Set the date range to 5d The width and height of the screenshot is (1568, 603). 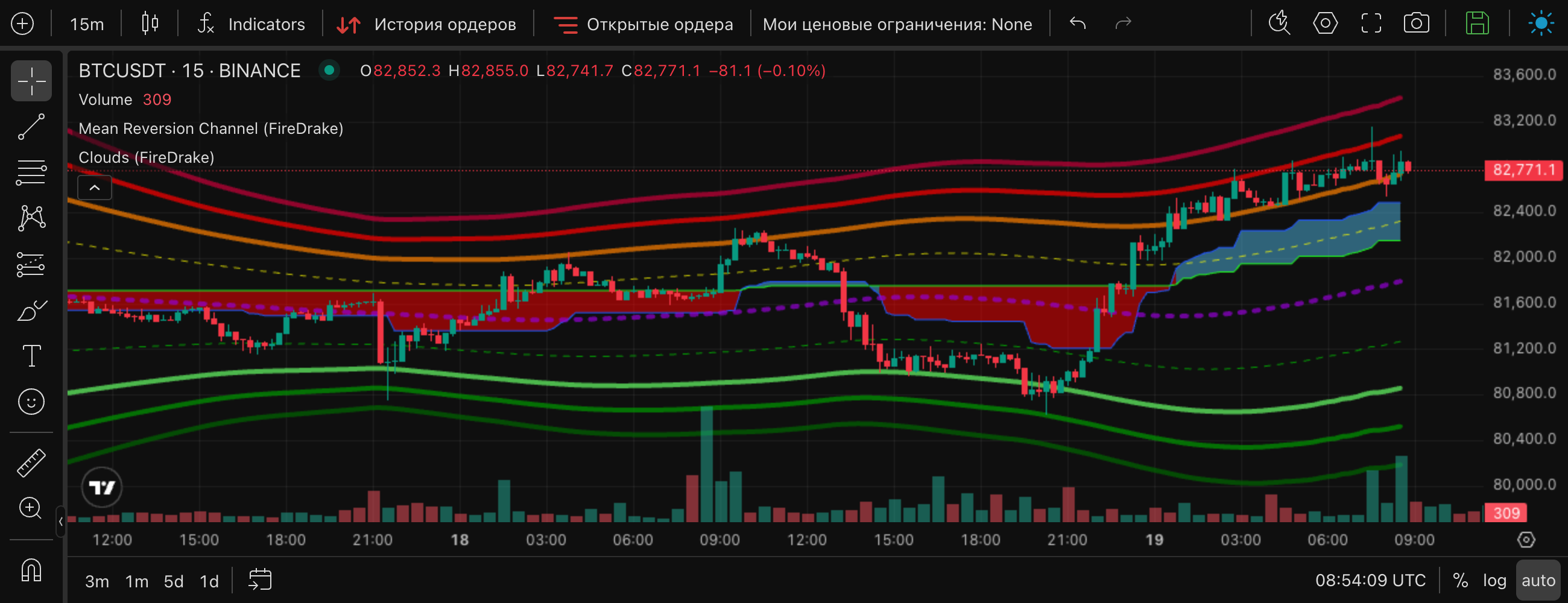click(174, 581)
